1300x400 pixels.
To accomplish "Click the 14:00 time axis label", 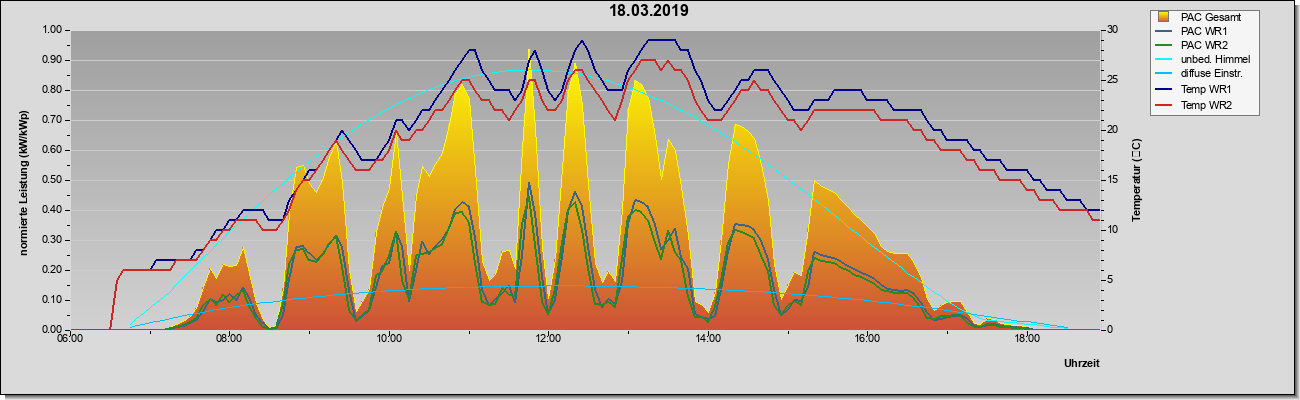I will 708,340.
